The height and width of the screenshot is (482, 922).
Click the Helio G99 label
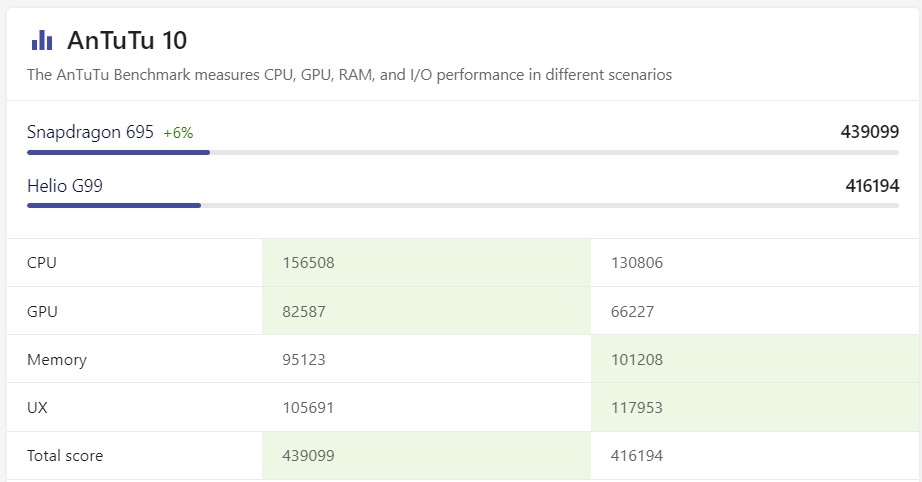pos(65,185)
